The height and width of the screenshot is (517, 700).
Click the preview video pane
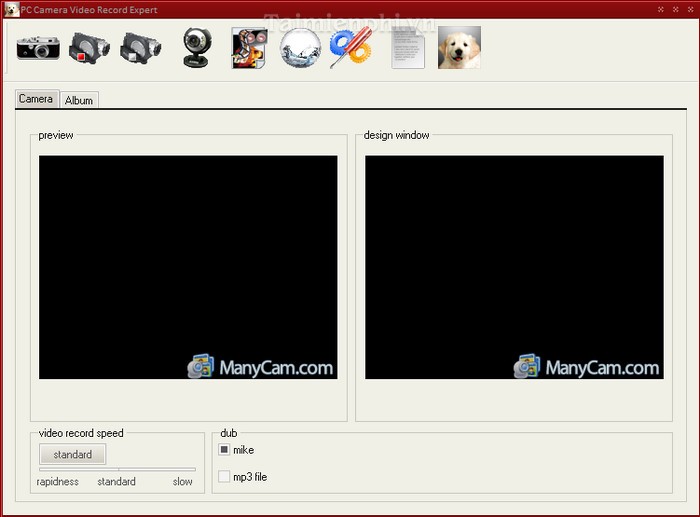click(x=188, y=267)
